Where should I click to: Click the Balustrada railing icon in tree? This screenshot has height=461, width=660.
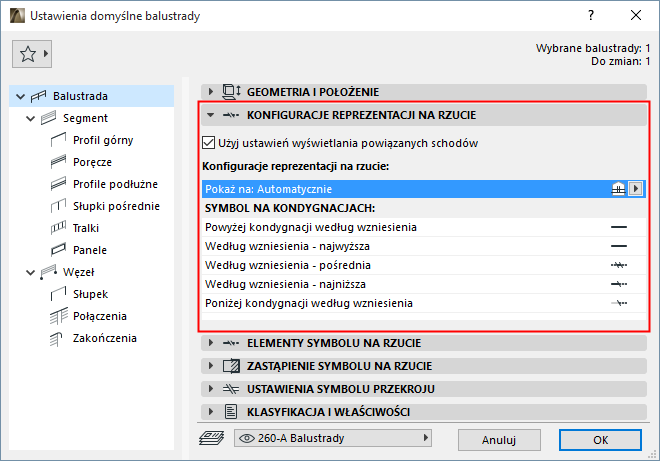click(x=38, y=96)
